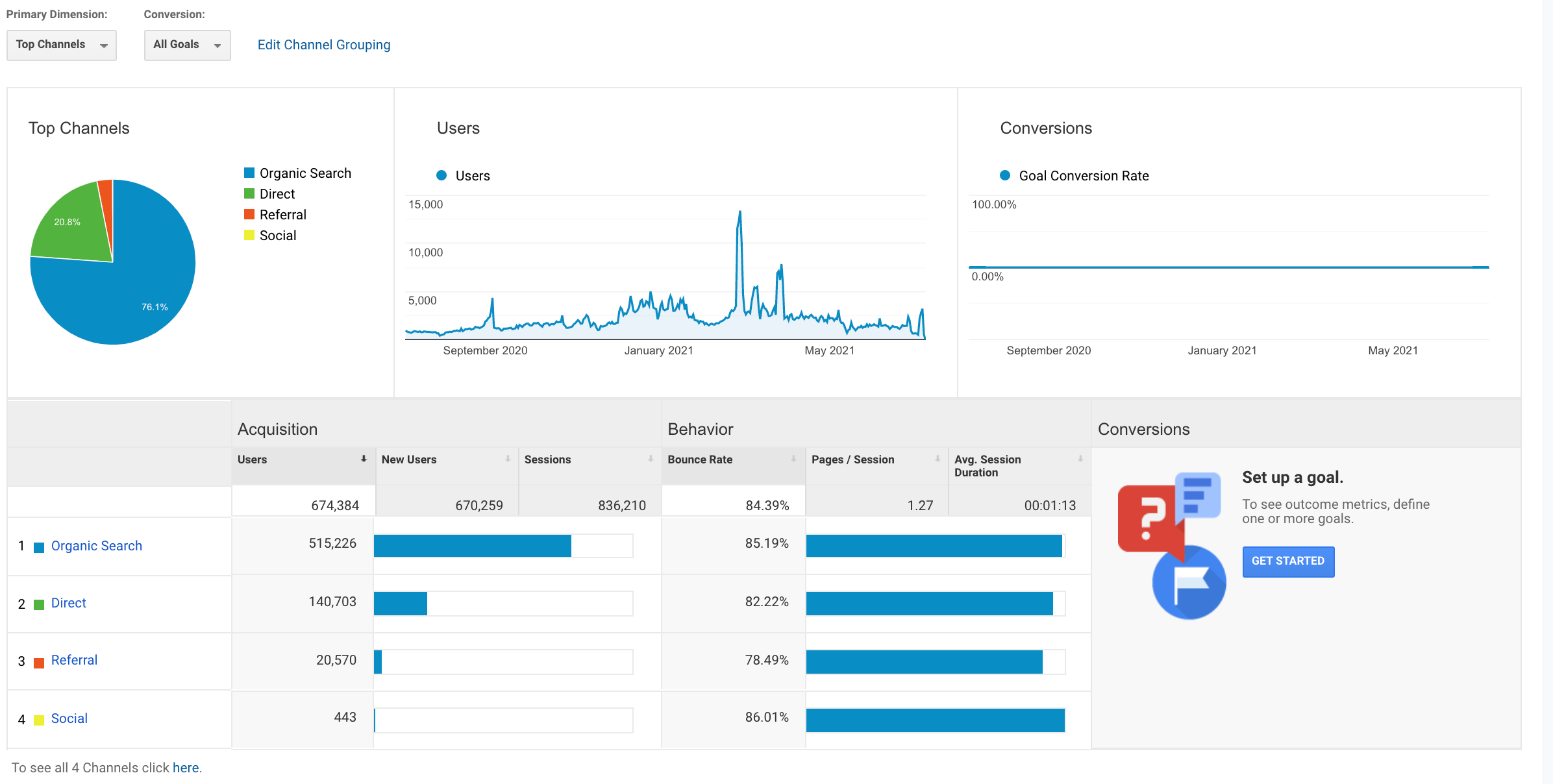Click the Referral legend color square

249,214
